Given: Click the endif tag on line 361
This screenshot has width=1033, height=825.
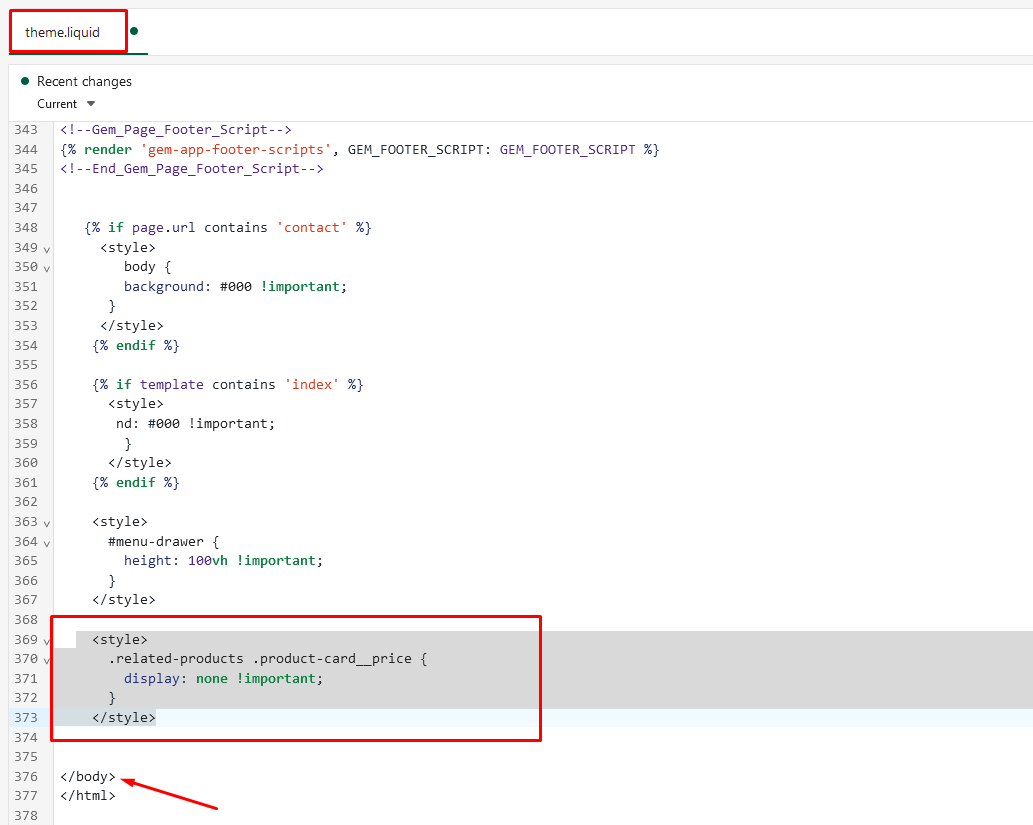Looking at the screenshot, I should pos(136,482).
